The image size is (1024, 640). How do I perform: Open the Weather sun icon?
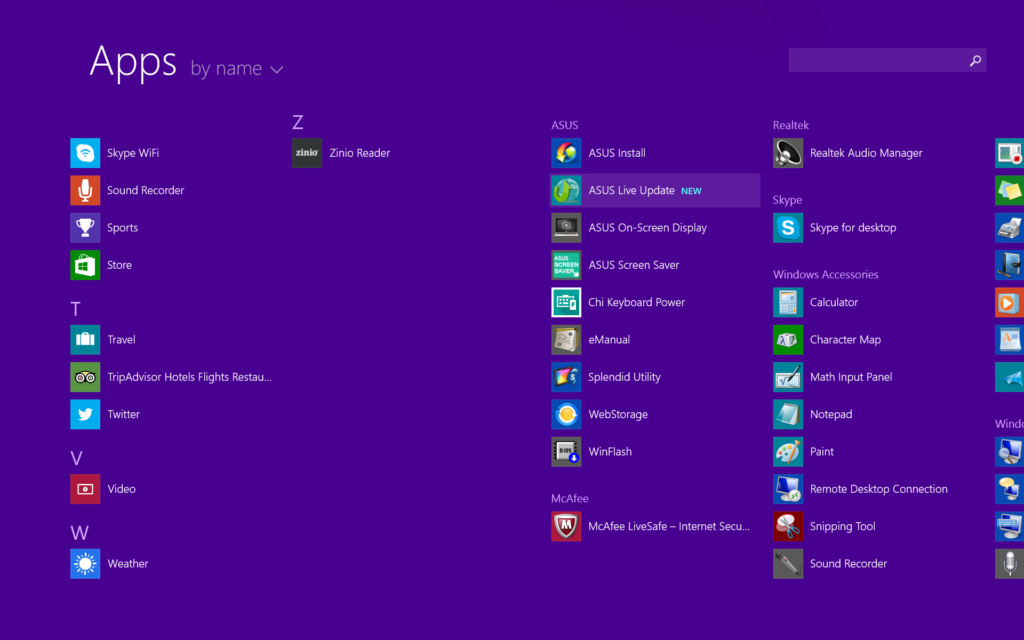[85, 564]
